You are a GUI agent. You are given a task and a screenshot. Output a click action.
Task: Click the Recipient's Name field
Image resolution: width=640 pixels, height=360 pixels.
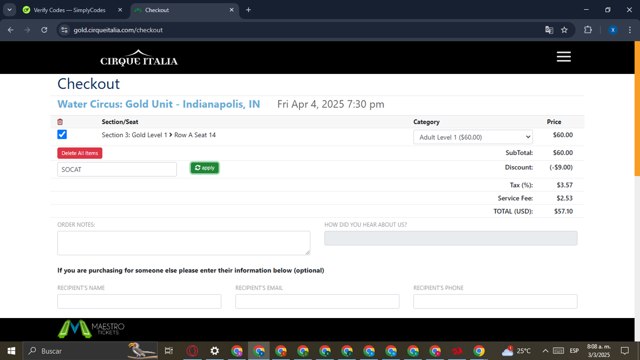pyautogui.click(x=139, y=301)
